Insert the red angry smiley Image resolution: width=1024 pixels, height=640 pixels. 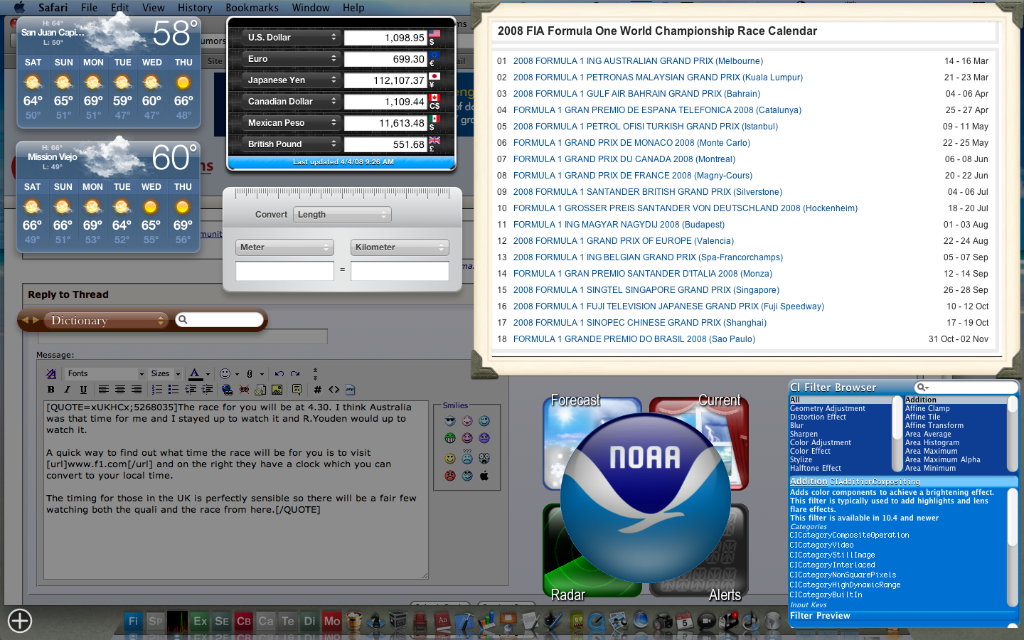pyautogui.click(x=450, y=476)
